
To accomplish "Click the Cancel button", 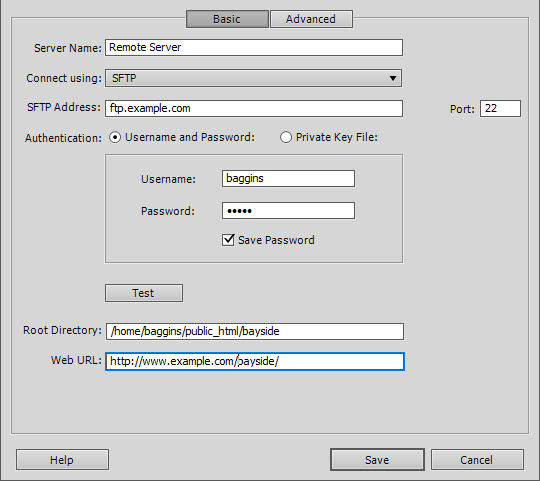I will point(477,460).
